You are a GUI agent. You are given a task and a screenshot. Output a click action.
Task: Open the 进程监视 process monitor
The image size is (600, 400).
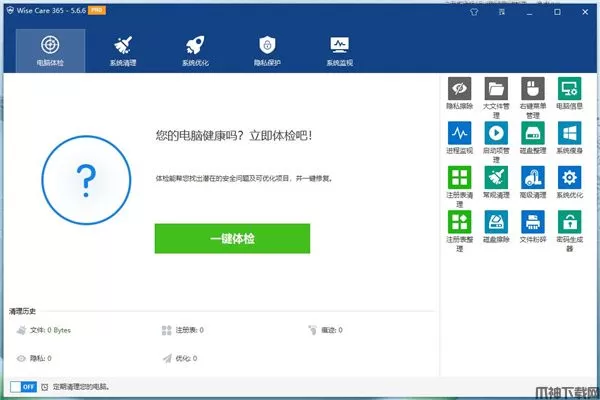(x=459, y=132)
